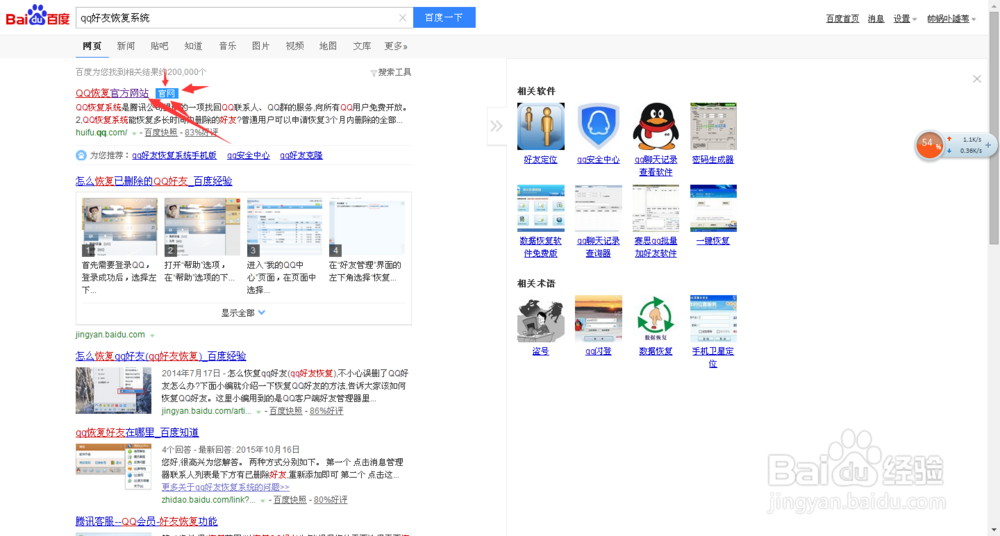Switch to the 知道 tab
Screen dimensions: 1000x536
[193, 46]
